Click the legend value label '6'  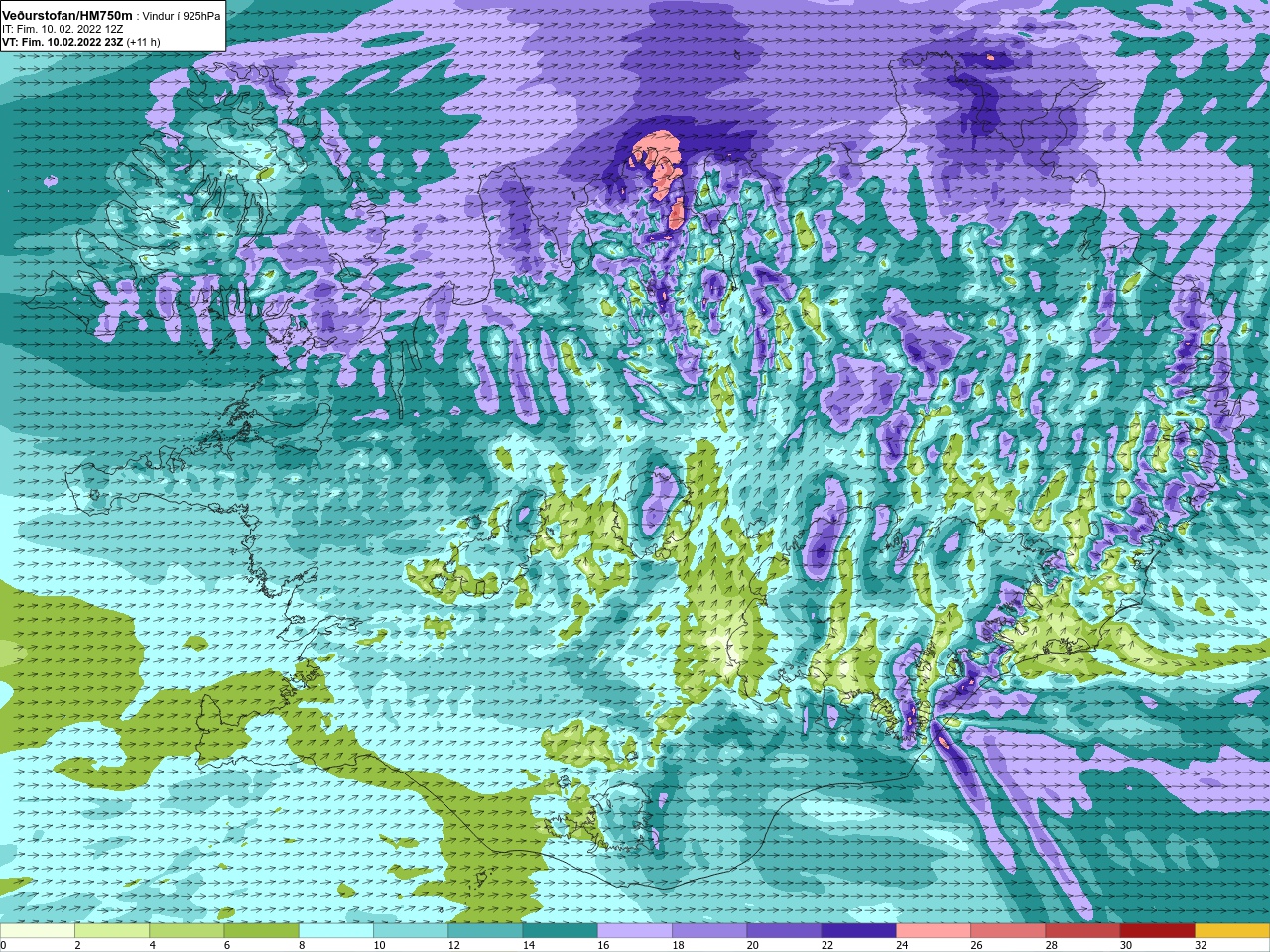pyautogui.click(x=226, y=945)
